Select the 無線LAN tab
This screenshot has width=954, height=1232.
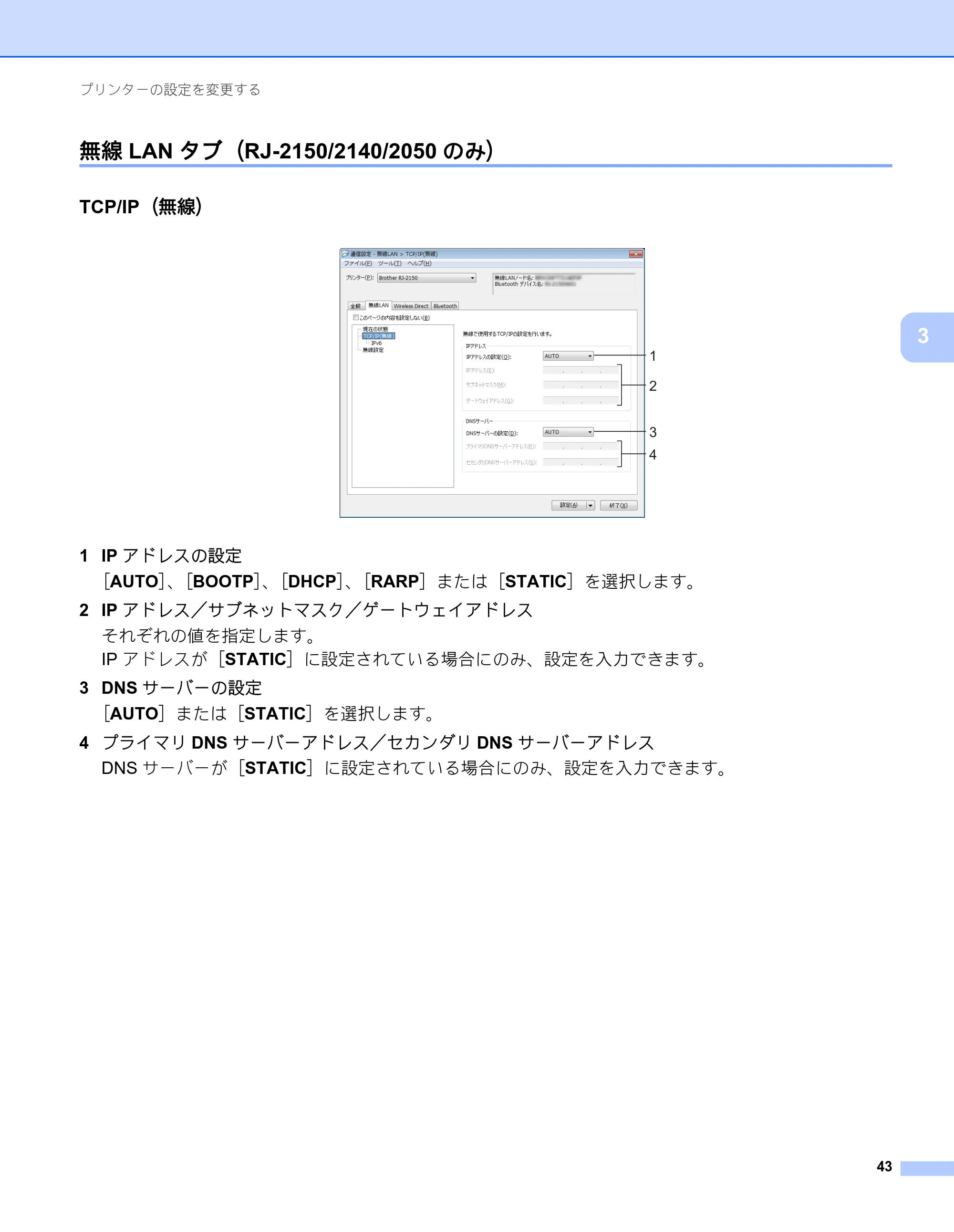(x=378, y=305)
